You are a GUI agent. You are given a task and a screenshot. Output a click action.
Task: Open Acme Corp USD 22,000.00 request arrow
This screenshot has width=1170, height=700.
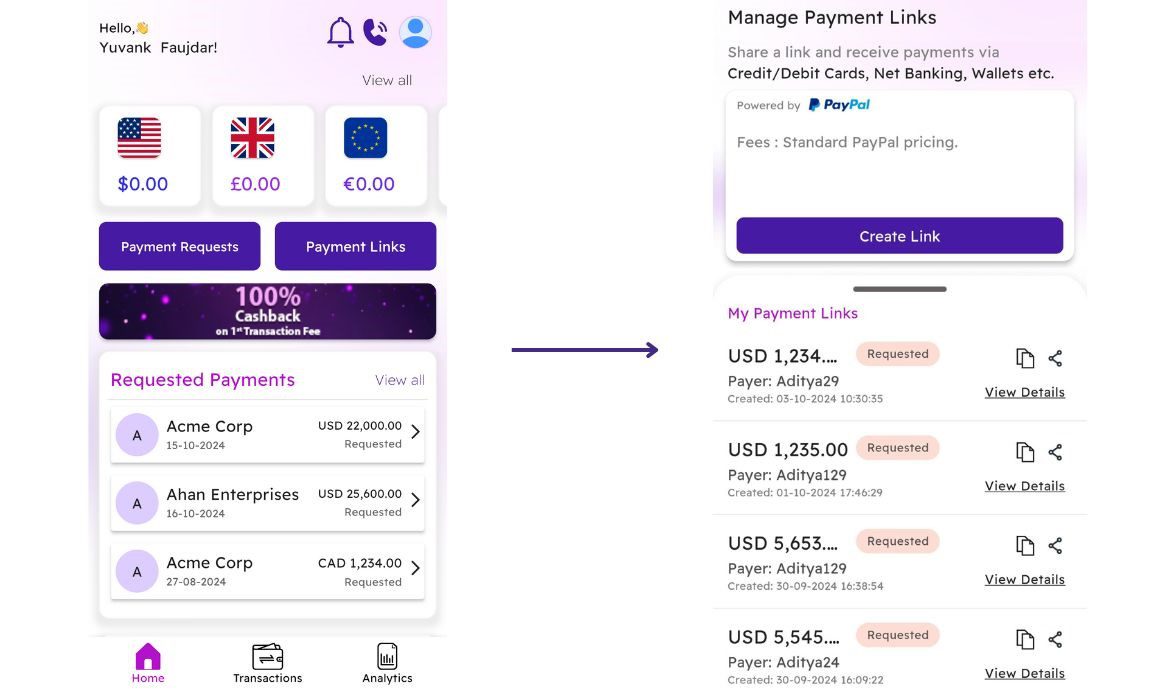[x=415, y=432]
